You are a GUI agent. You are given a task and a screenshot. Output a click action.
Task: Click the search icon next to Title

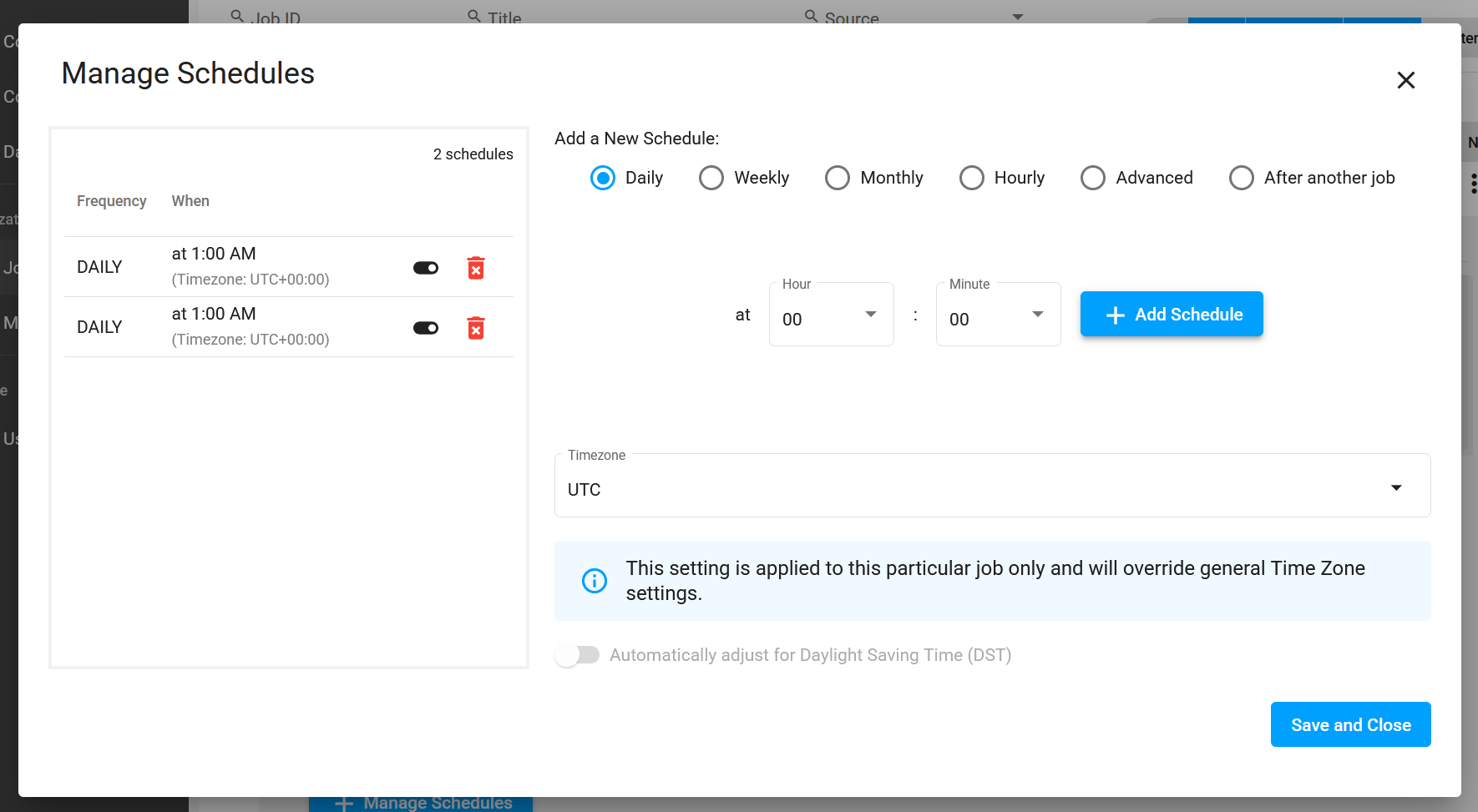click(473, 14)
